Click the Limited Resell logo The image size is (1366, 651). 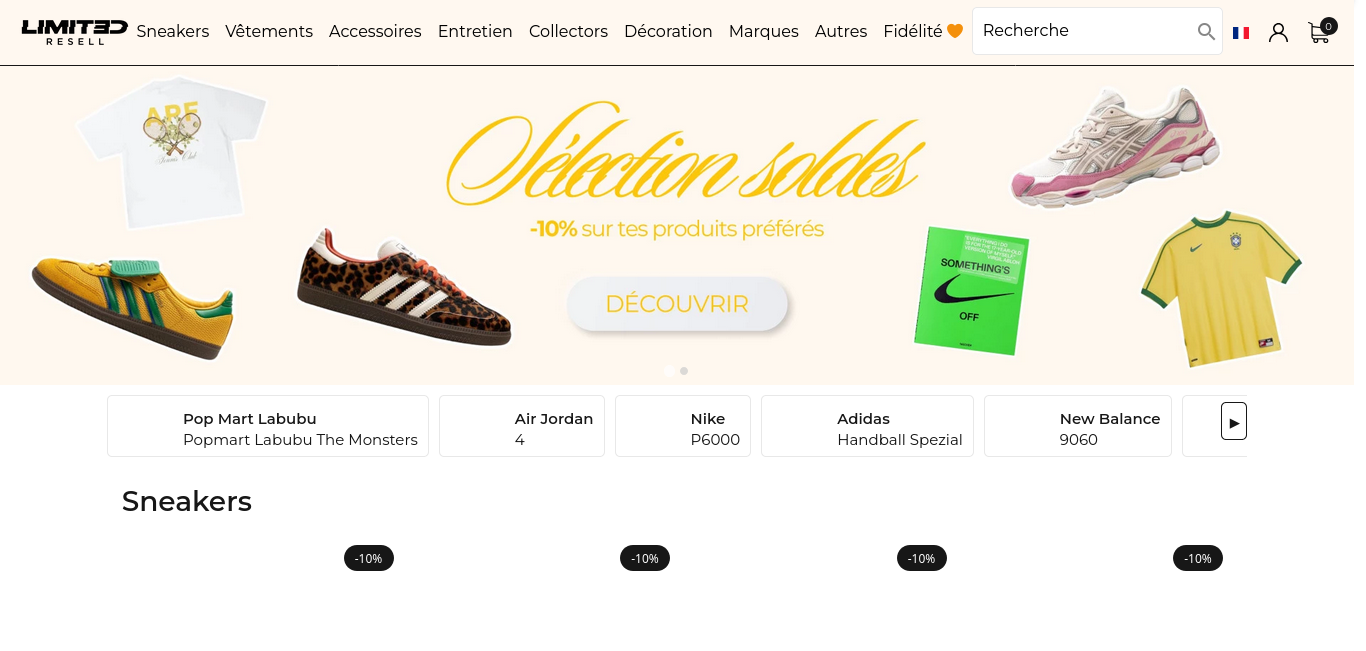click(x=74, y=31)
